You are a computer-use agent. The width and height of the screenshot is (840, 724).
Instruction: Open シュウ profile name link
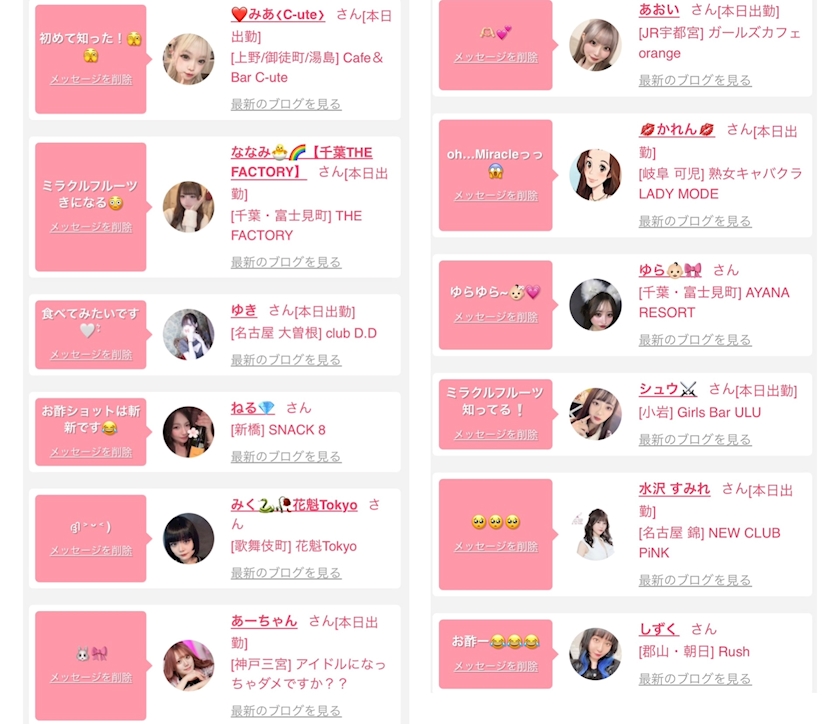tap(668, 389)
